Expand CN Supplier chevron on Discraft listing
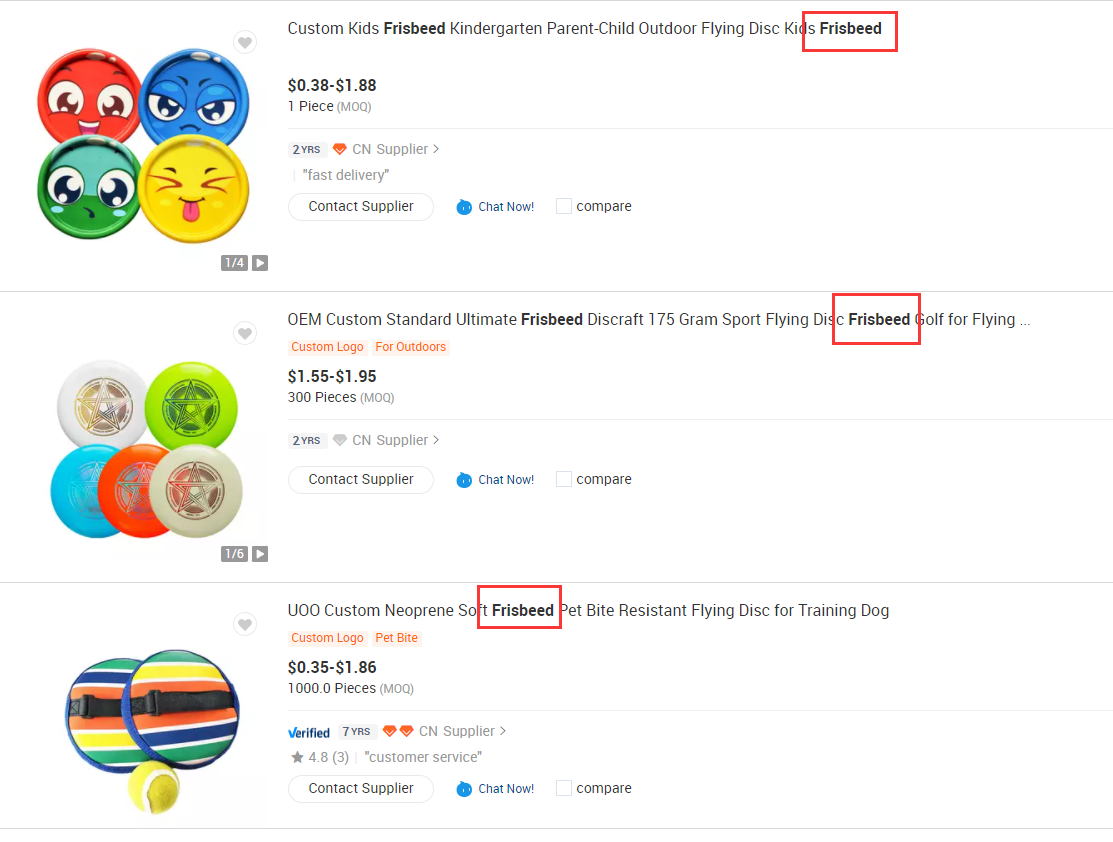The image size is (1113, 842). [436, 441]
